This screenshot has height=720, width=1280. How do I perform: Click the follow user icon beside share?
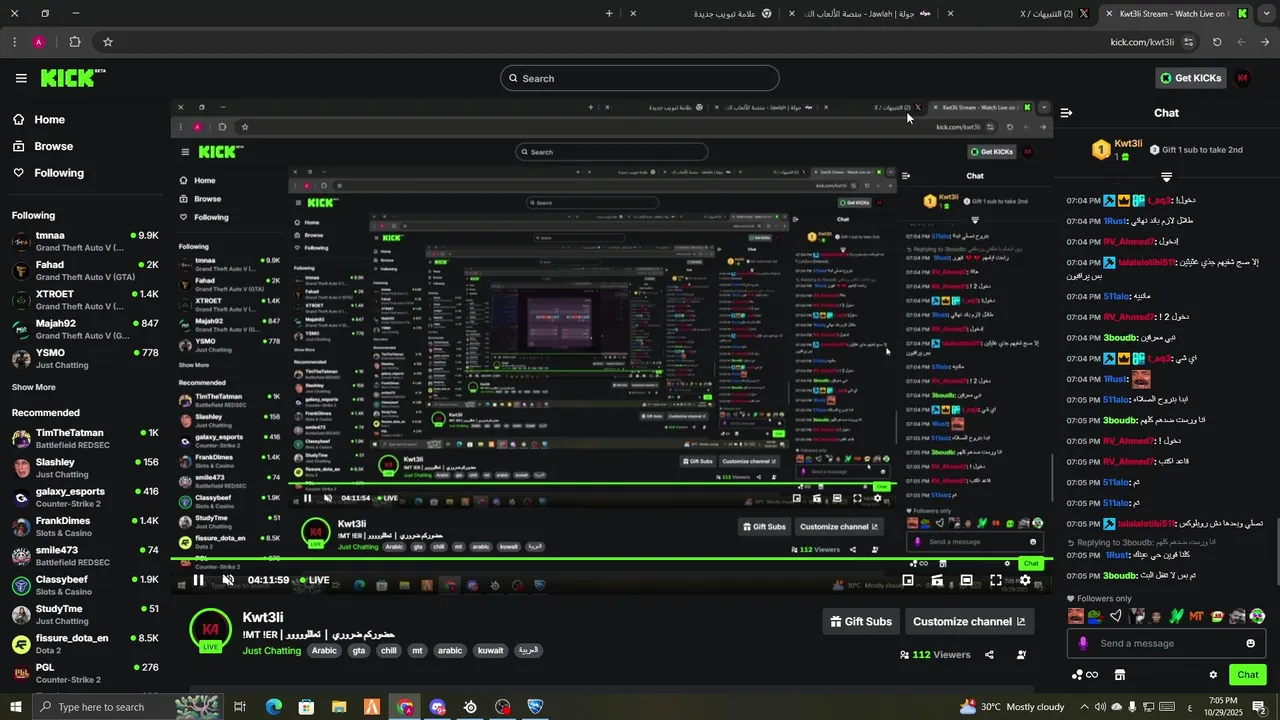tap(1021, 655)
